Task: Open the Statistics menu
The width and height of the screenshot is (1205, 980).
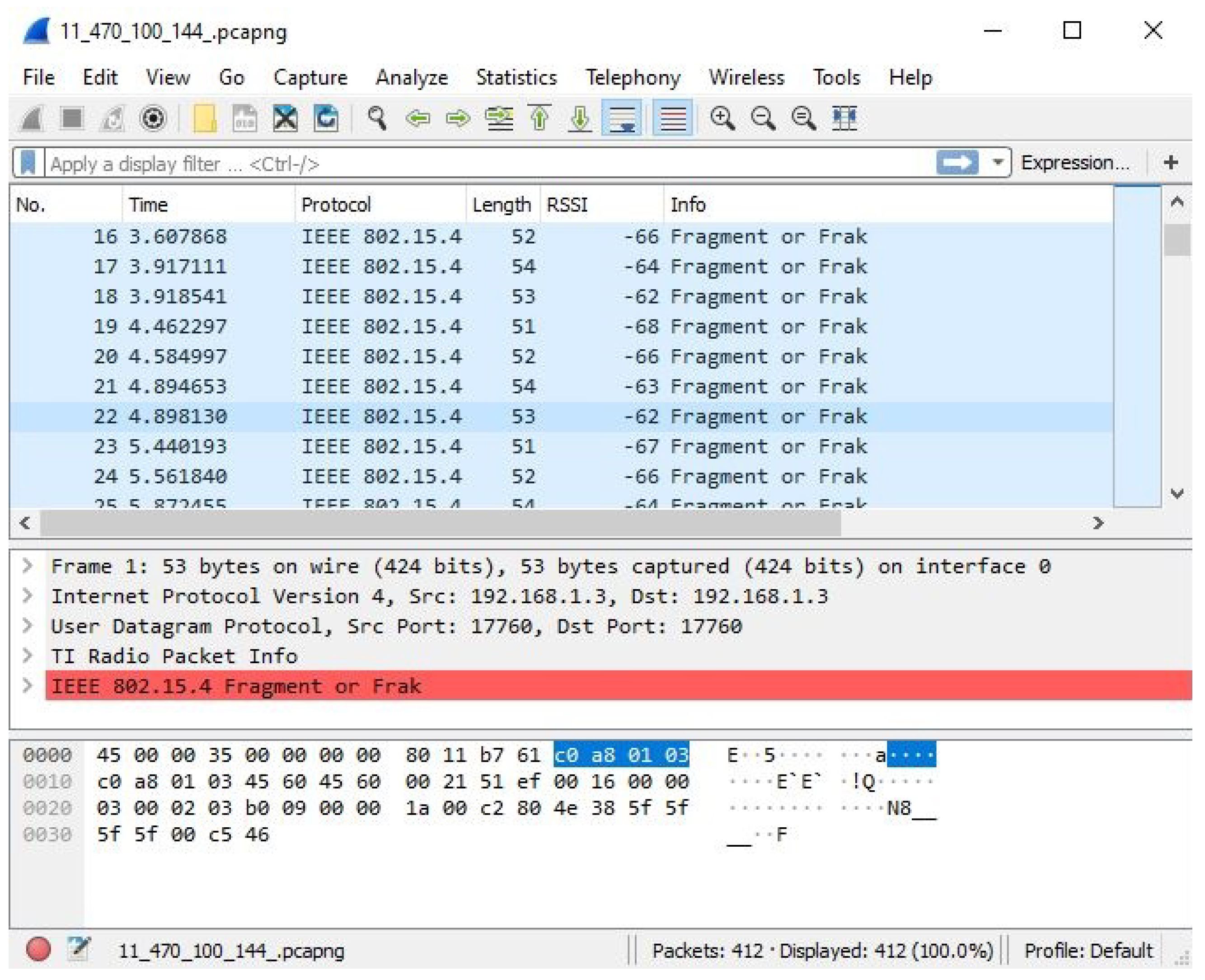Action: tap(516, 77)
